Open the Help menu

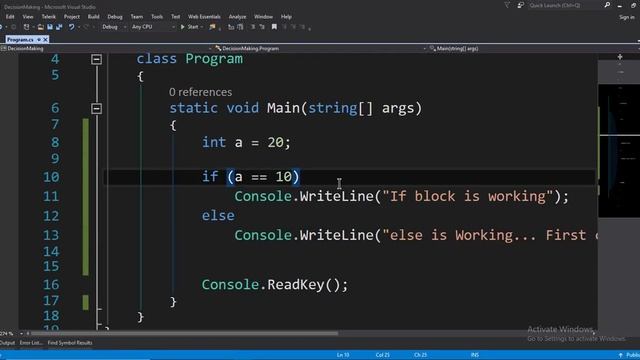tap(286, 17)
